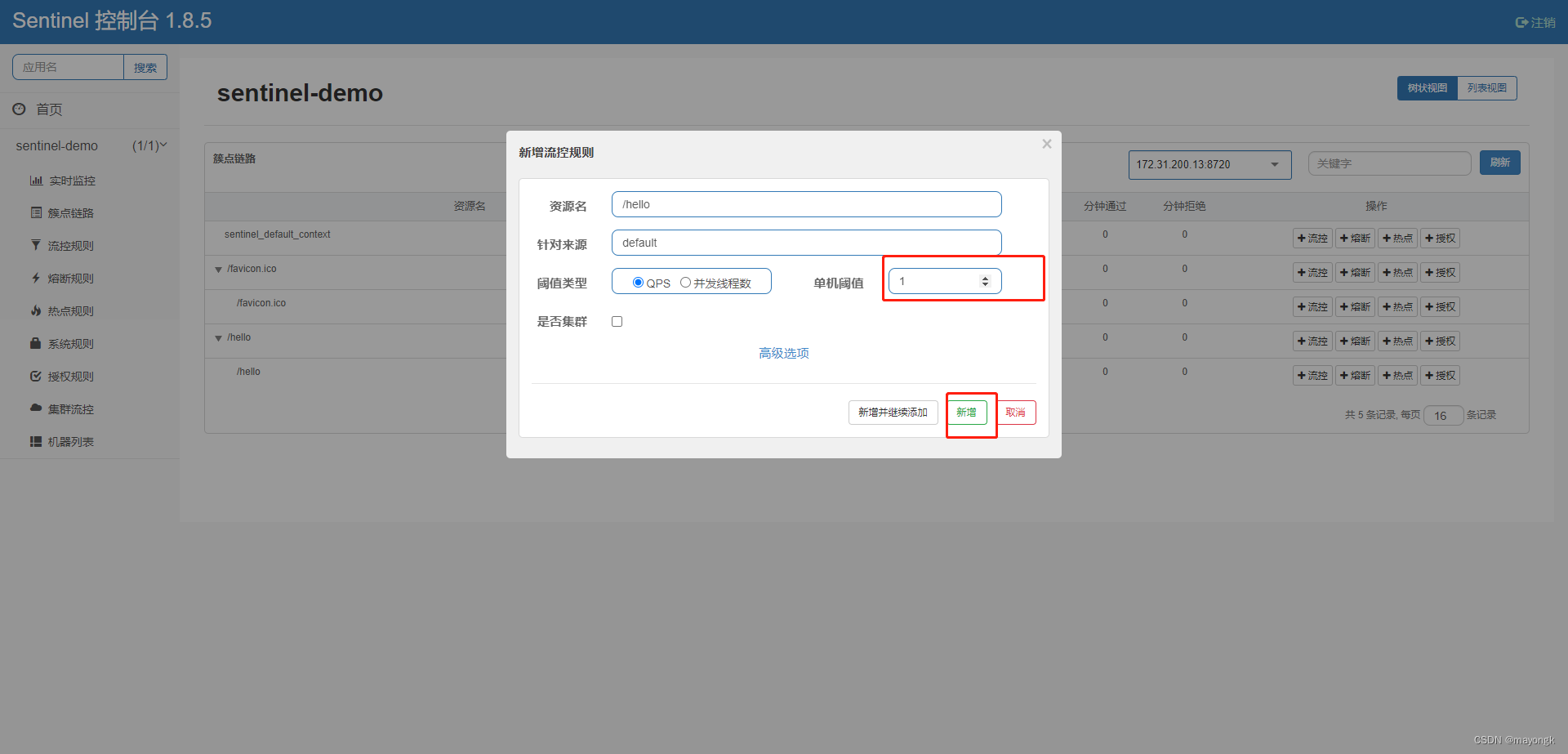Collapse the /hello resource tree node

218,337
